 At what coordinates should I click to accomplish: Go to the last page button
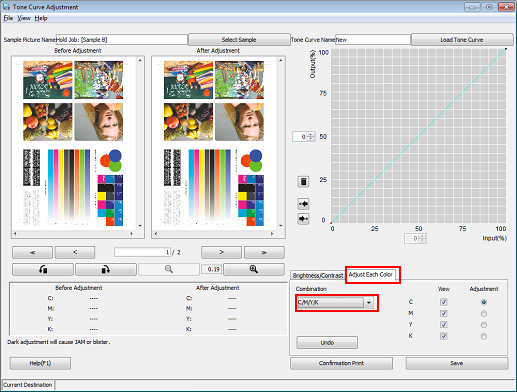264,252
